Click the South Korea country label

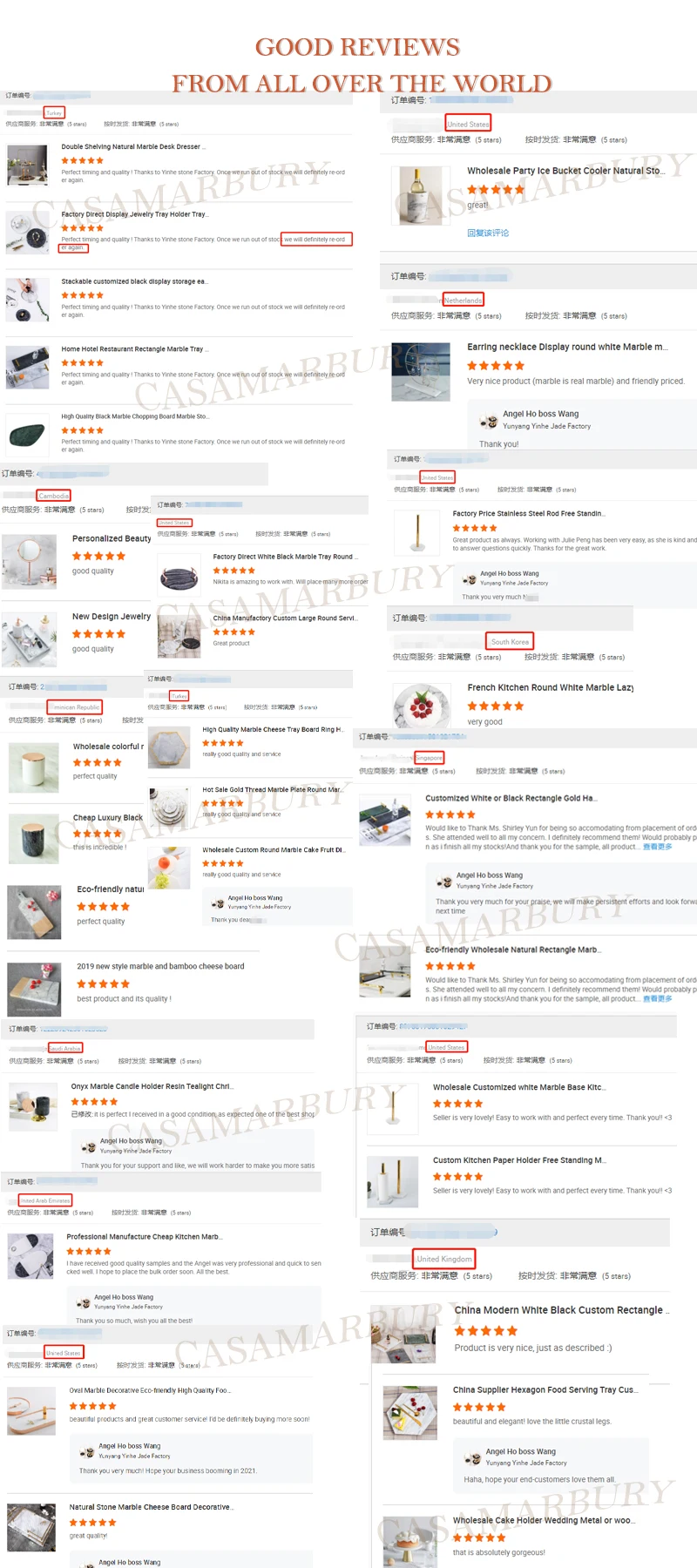pos(511,642)
